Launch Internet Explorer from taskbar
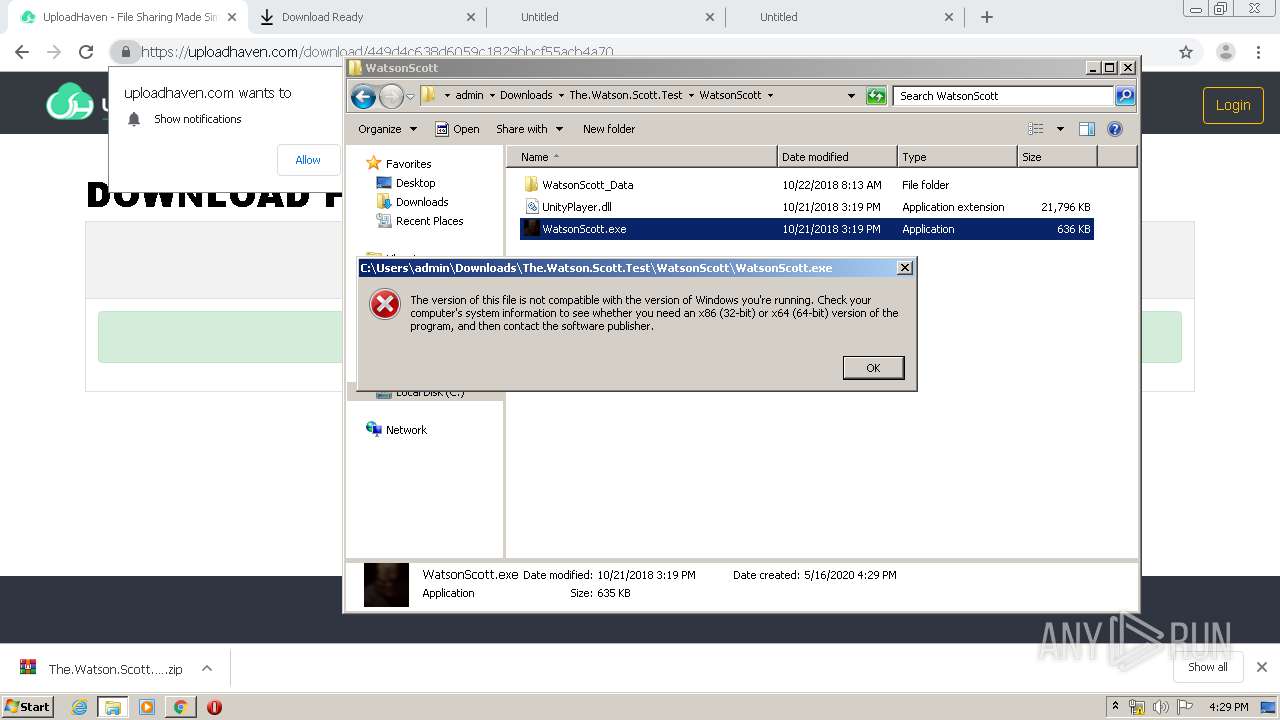This screenshot has height=720, width=1280. [79, 707]
